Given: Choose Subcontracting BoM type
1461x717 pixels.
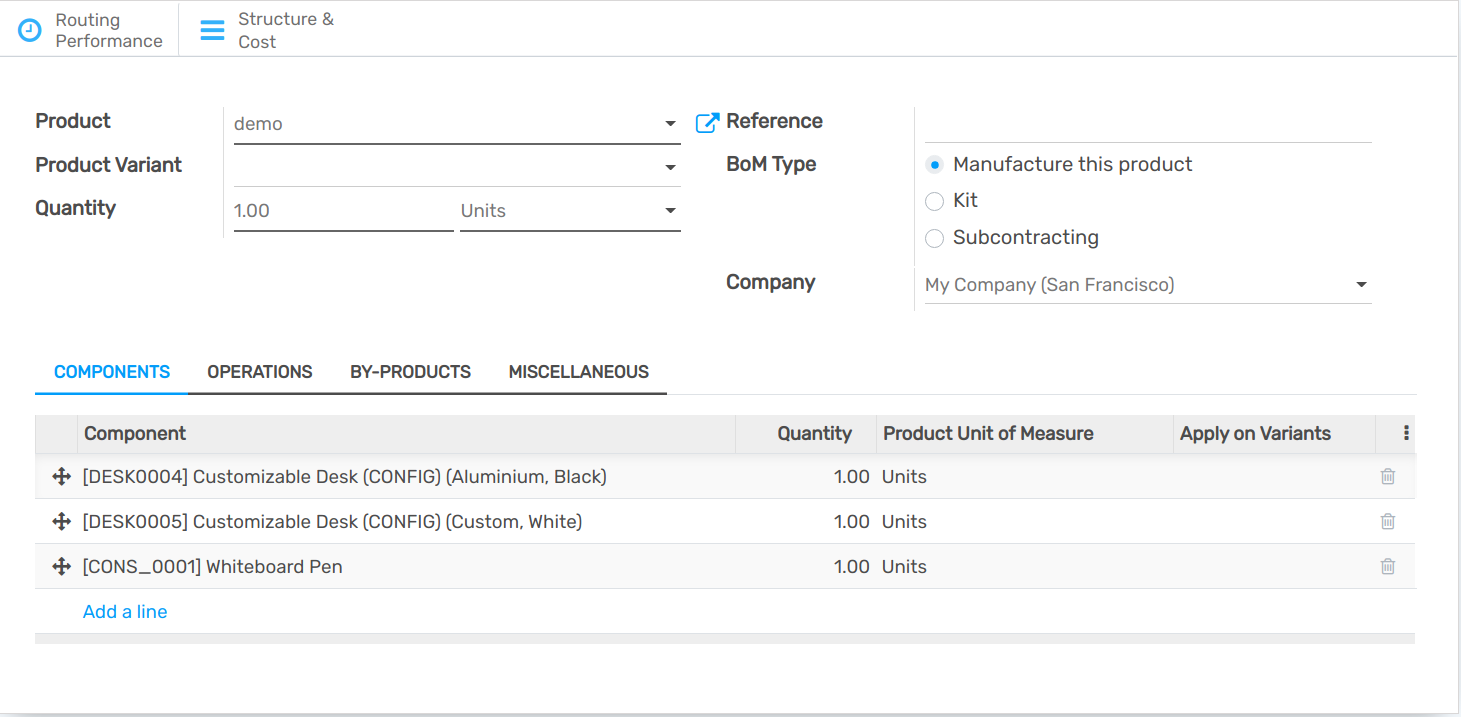Looking at the screenshot, I should (x=934, y=238).
